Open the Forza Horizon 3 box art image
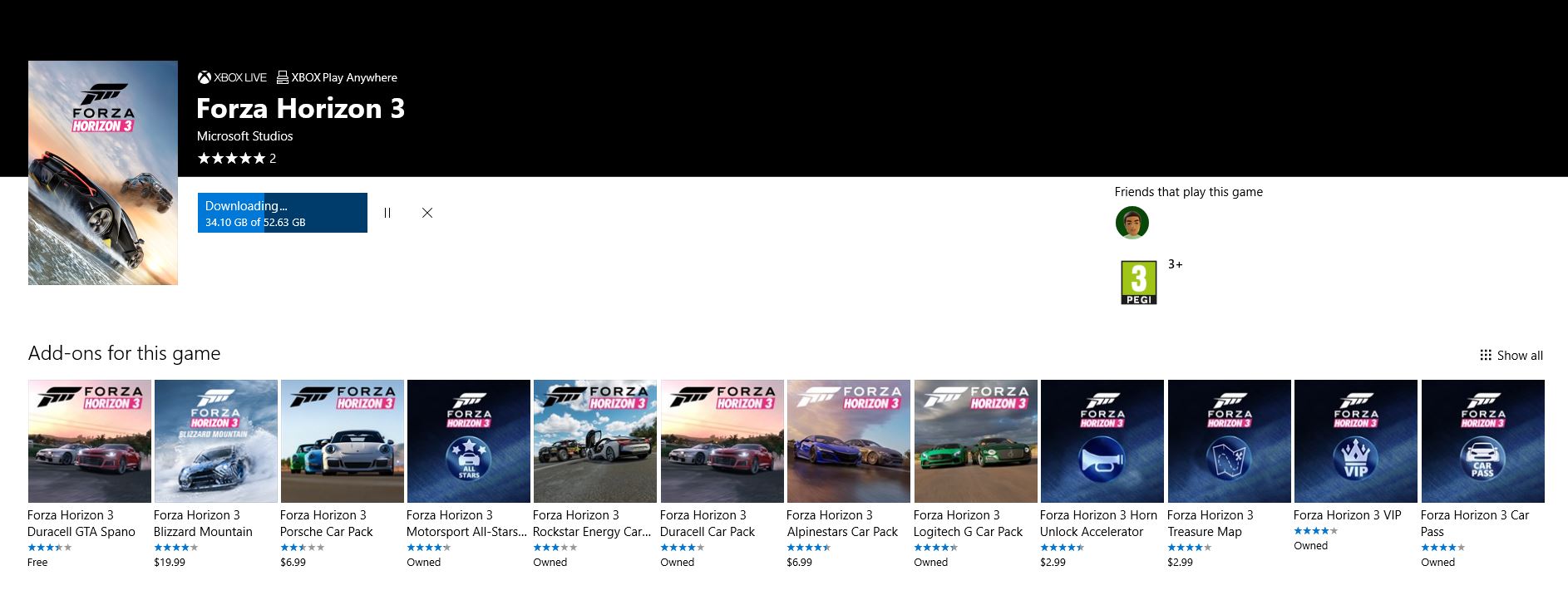 pyautogui.click(x=103, y=173)
